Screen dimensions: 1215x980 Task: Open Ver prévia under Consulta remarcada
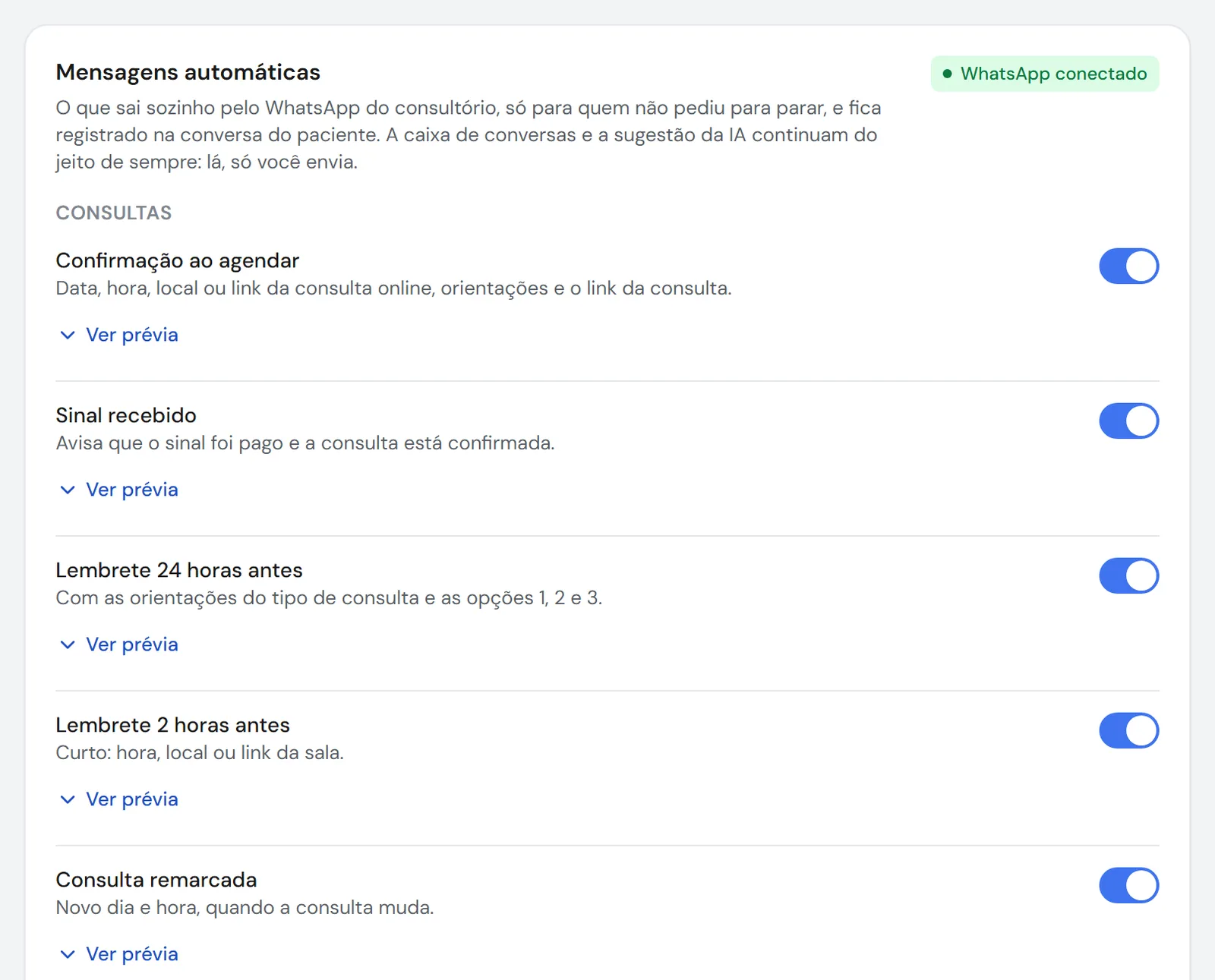click(118, 954)
